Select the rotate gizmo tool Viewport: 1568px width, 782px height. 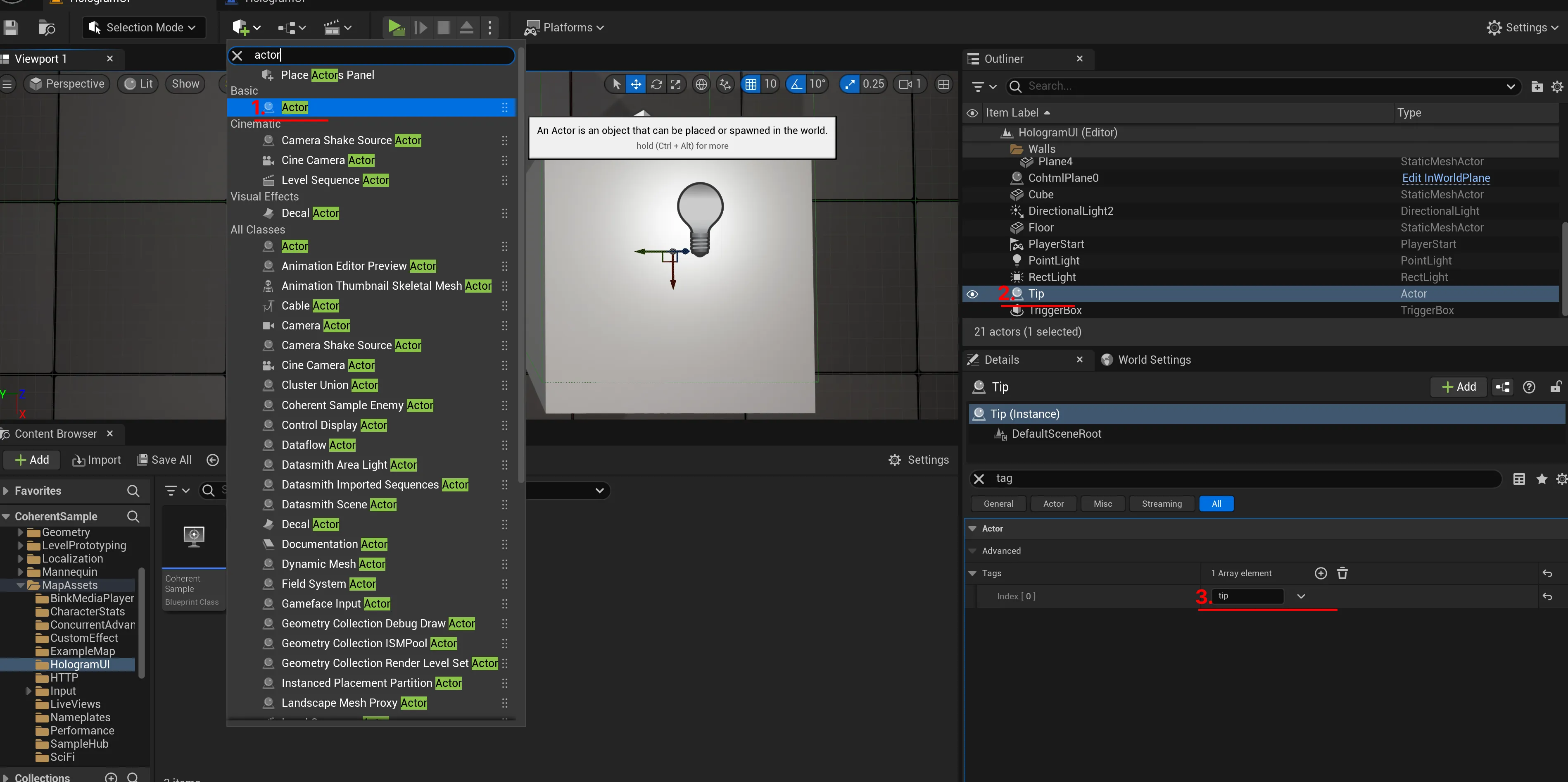click(x=656, y=84)
